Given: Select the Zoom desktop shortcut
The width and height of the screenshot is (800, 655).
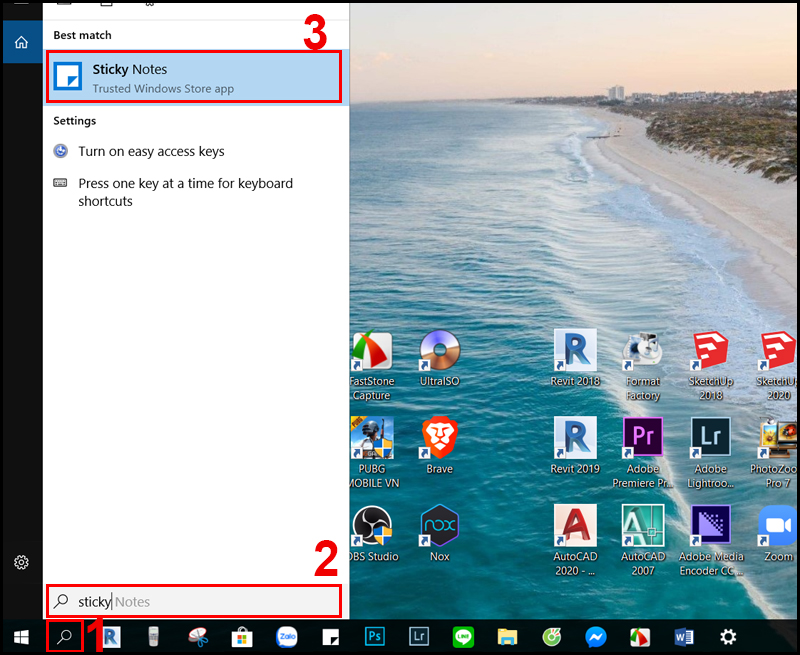Looking at the screenshot, I should pyautogui.click(x=778, y=534).
